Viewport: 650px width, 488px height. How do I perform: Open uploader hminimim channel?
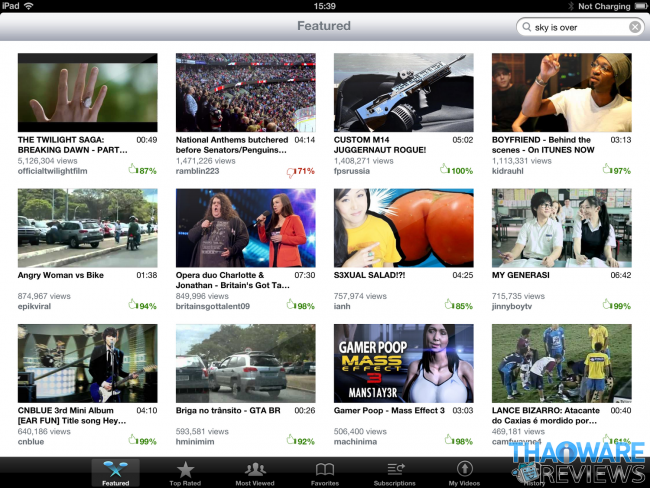tap(195, 442)
